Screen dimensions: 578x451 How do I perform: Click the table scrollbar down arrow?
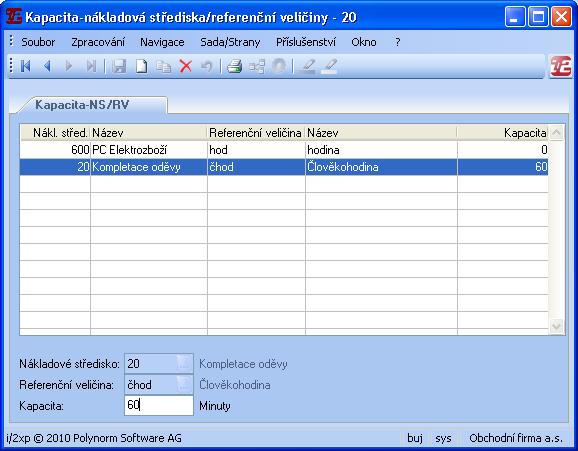[x=556, y=326]
